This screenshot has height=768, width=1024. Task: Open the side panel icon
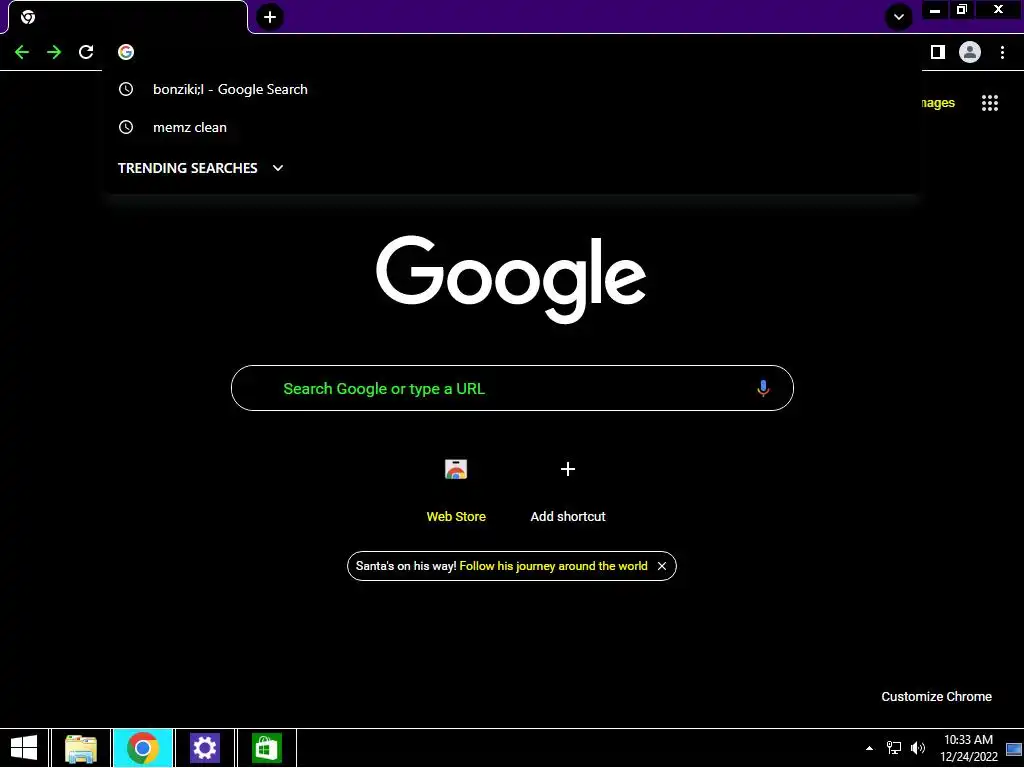938,52
